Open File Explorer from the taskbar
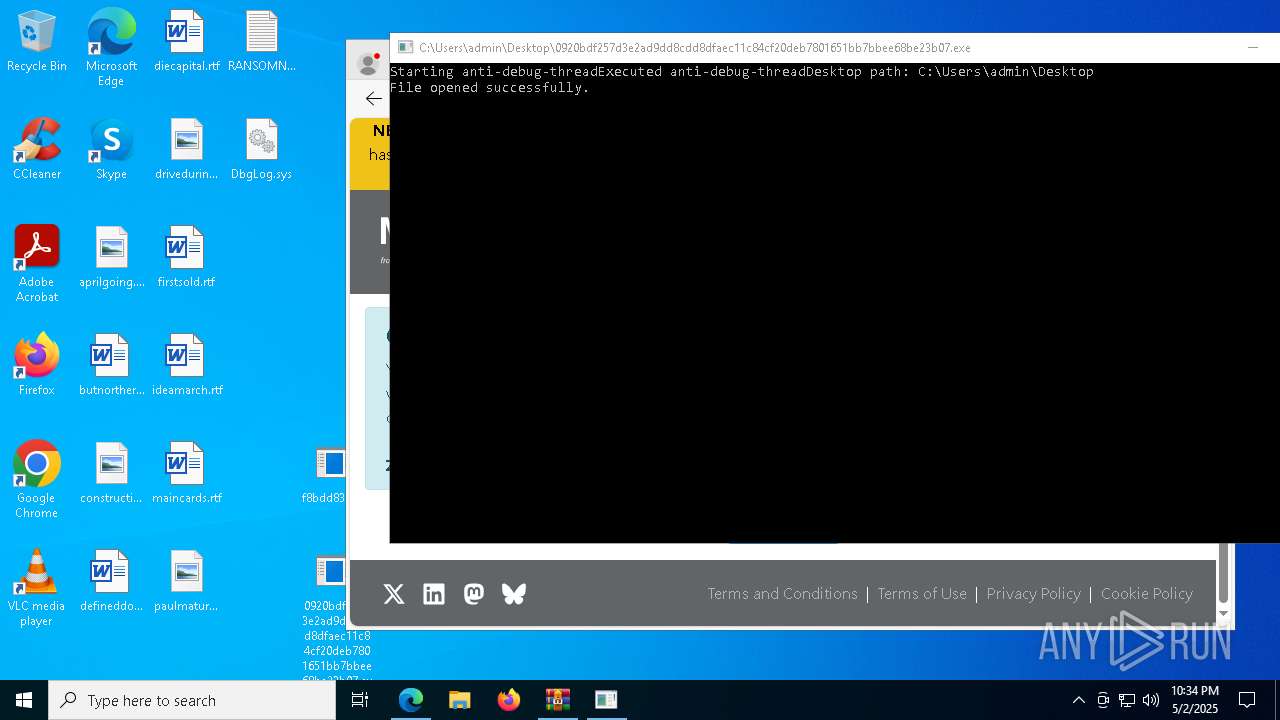Viewport: 1280px width, 720px height. point(460,700)
